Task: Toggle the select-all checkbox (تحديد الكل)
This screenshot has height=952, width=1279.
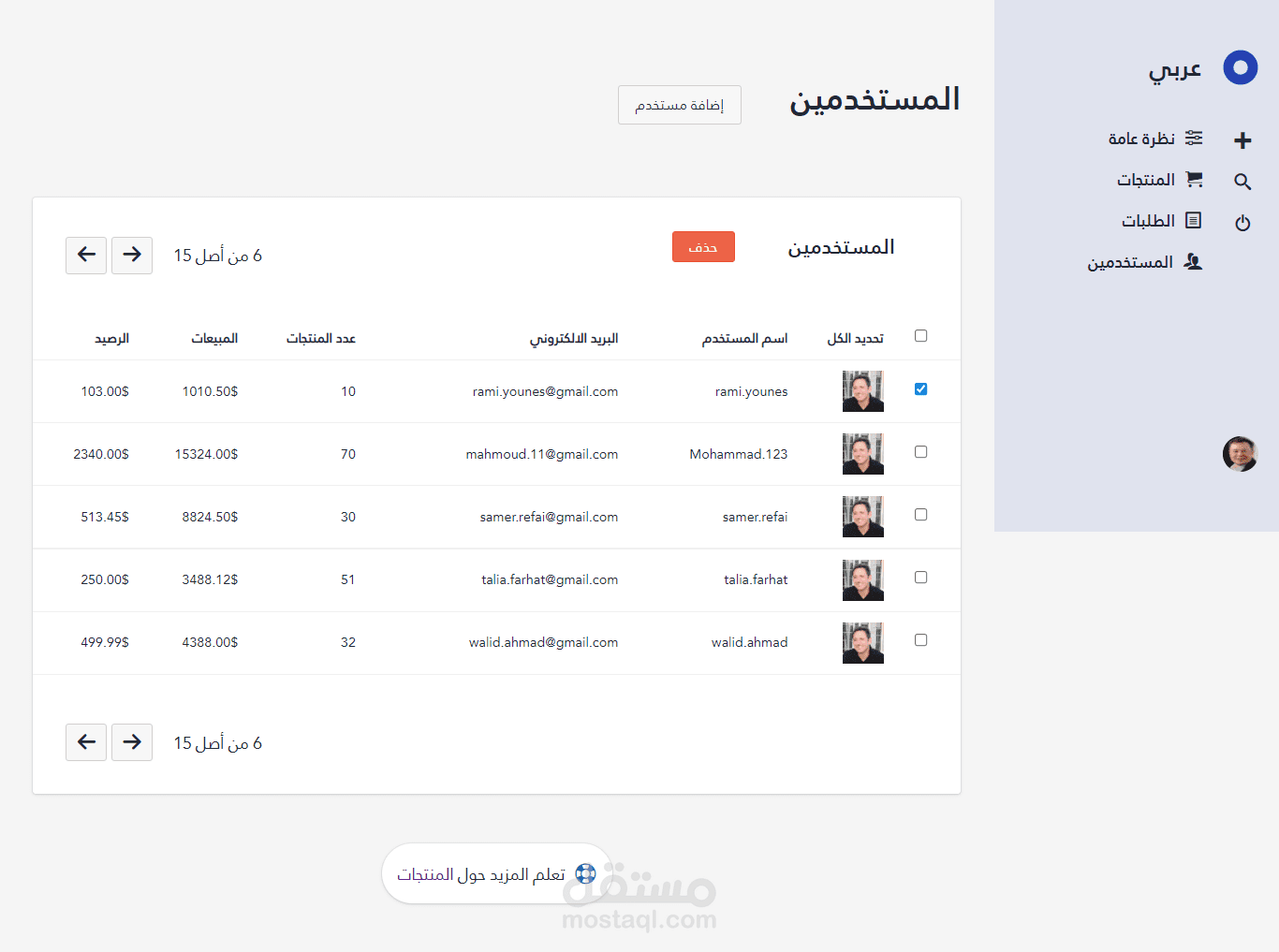Action: 921,336
